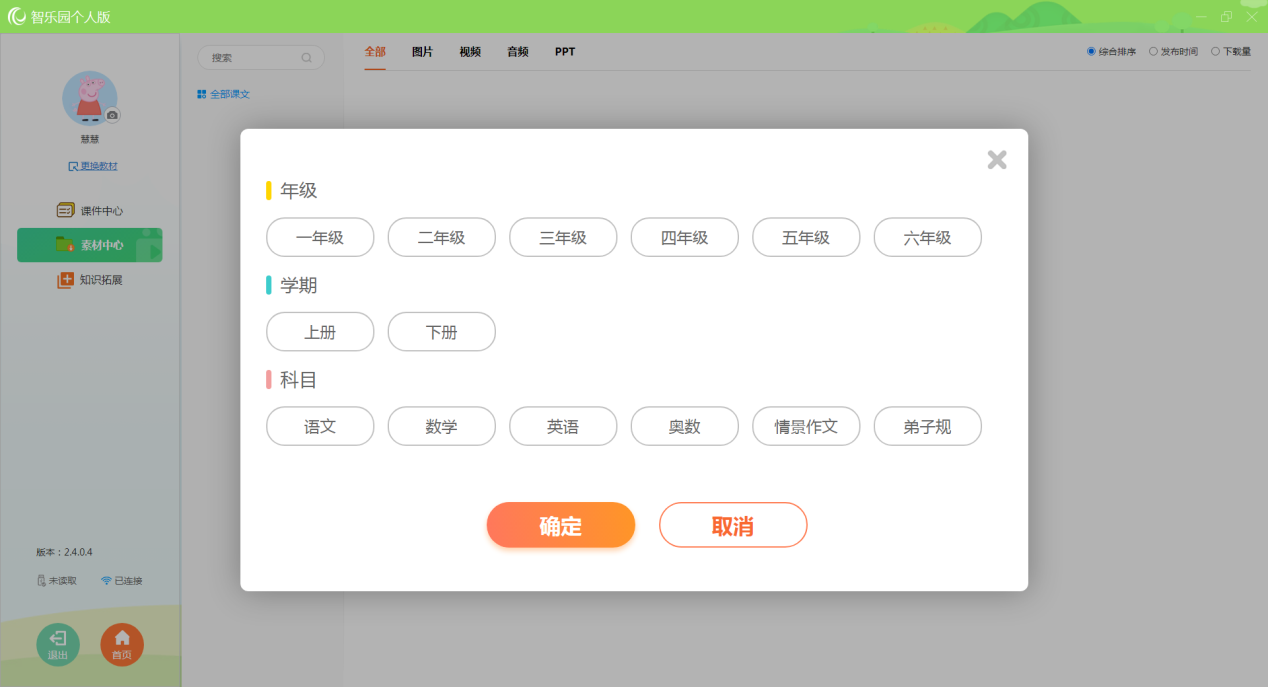This screenshot has height=687, width=1268.
Task: Click the 未读取 status icon
Action: (x=41, y=581)
